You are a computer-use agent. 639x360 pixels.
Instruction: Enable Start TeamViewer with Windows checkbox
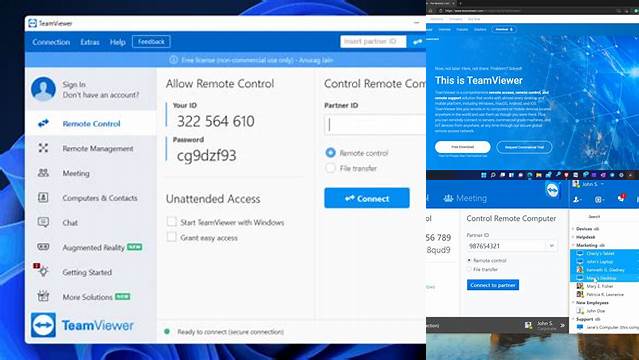click(x=172, y=222)
